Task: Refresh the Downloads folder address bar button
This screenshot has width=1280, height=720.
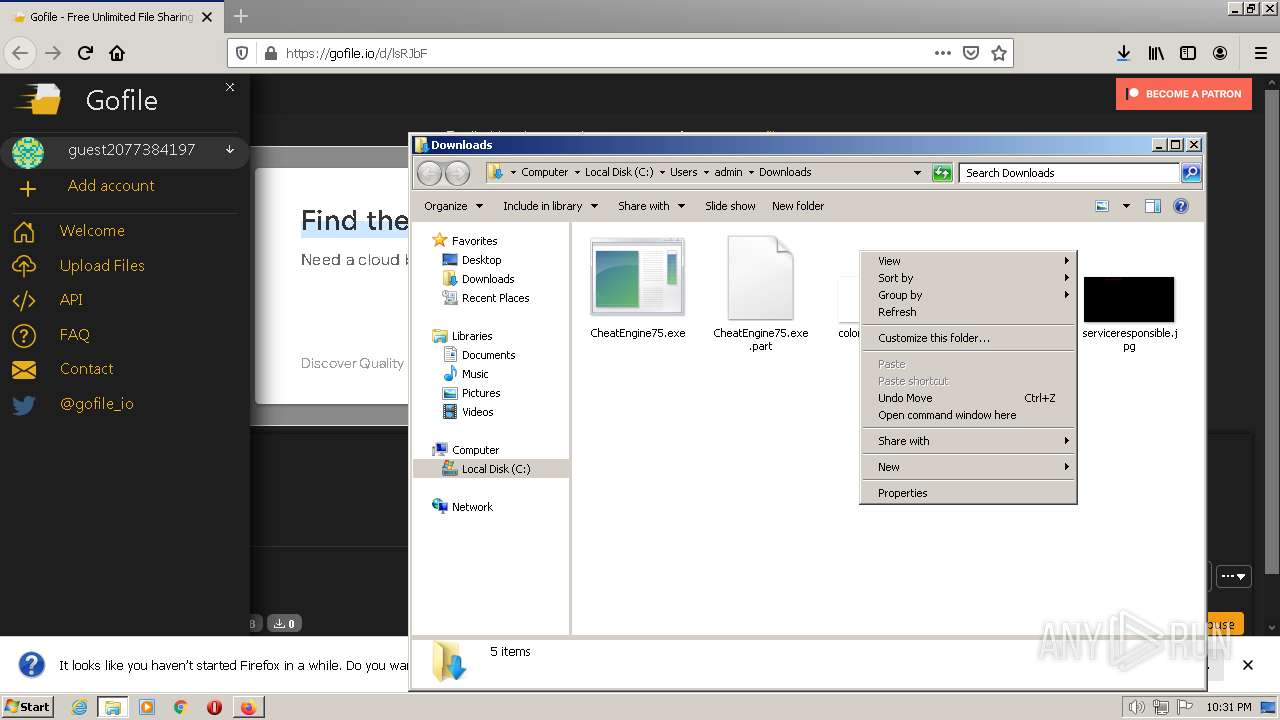Action: (942, 173)
